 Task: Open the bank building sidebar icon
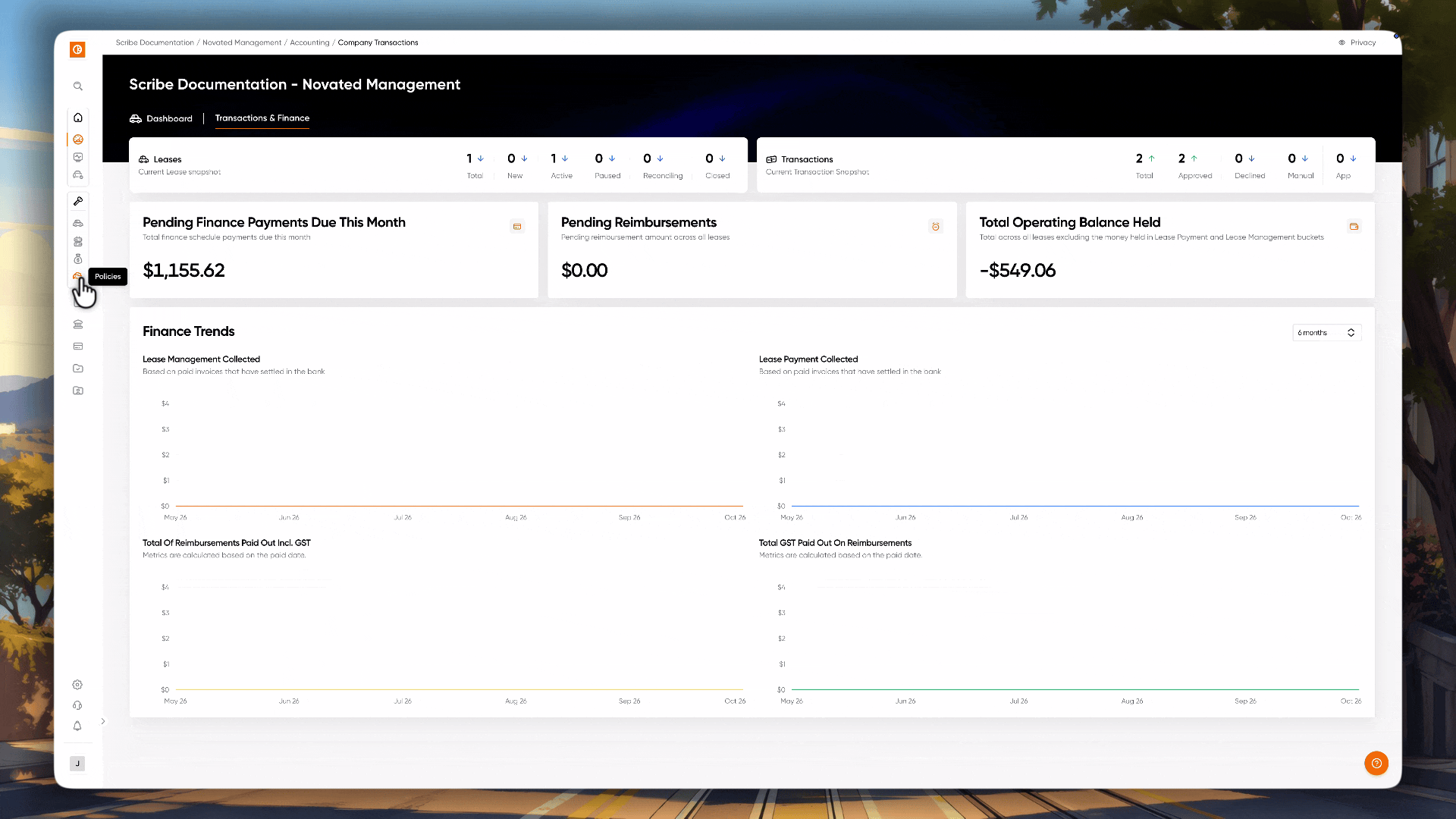pyautogui.click(x=77, y=325)
